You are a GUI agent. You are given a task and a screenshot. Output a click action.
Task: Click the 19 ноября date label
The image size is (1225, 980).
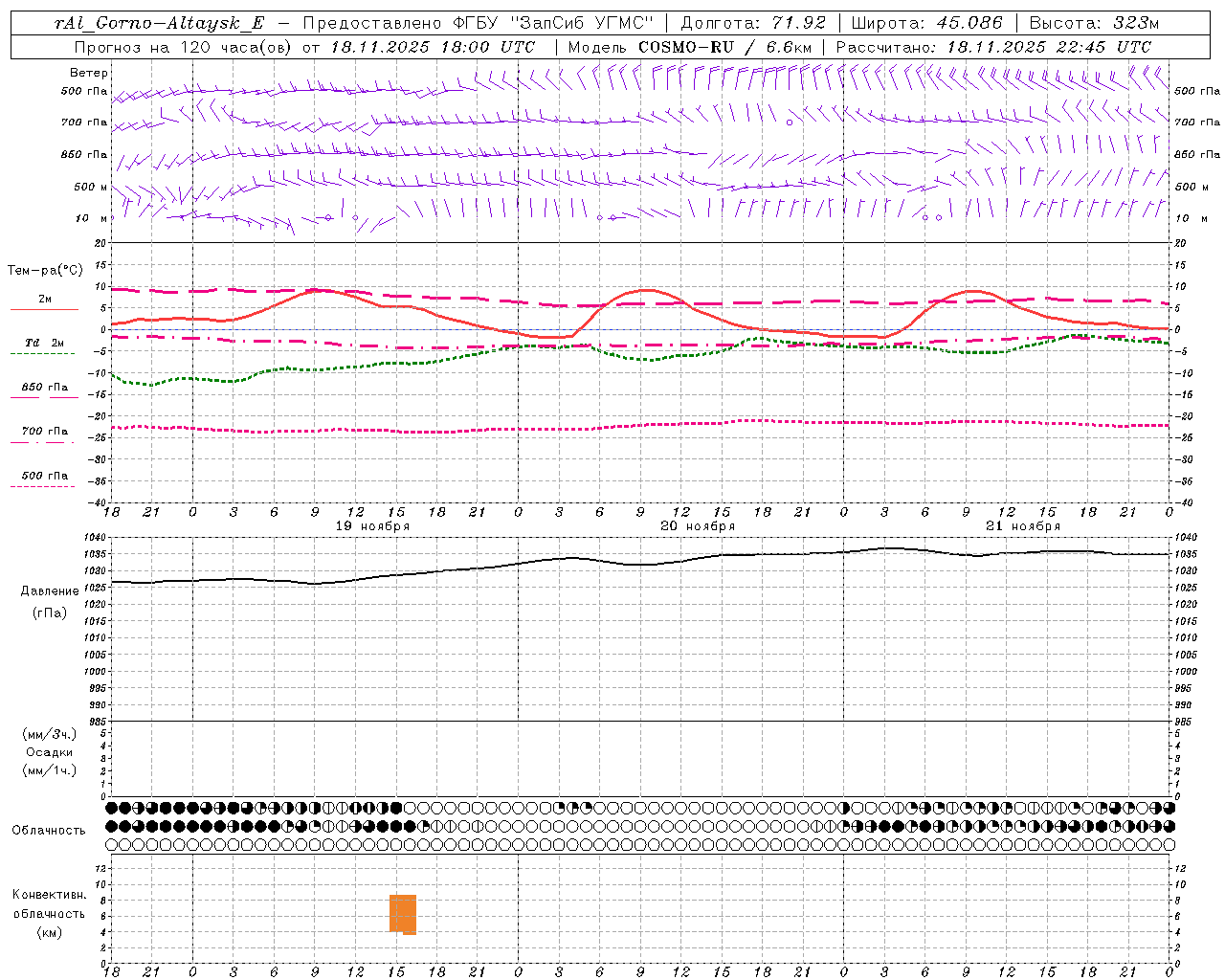pyautogui.click(x=372, y=526)
